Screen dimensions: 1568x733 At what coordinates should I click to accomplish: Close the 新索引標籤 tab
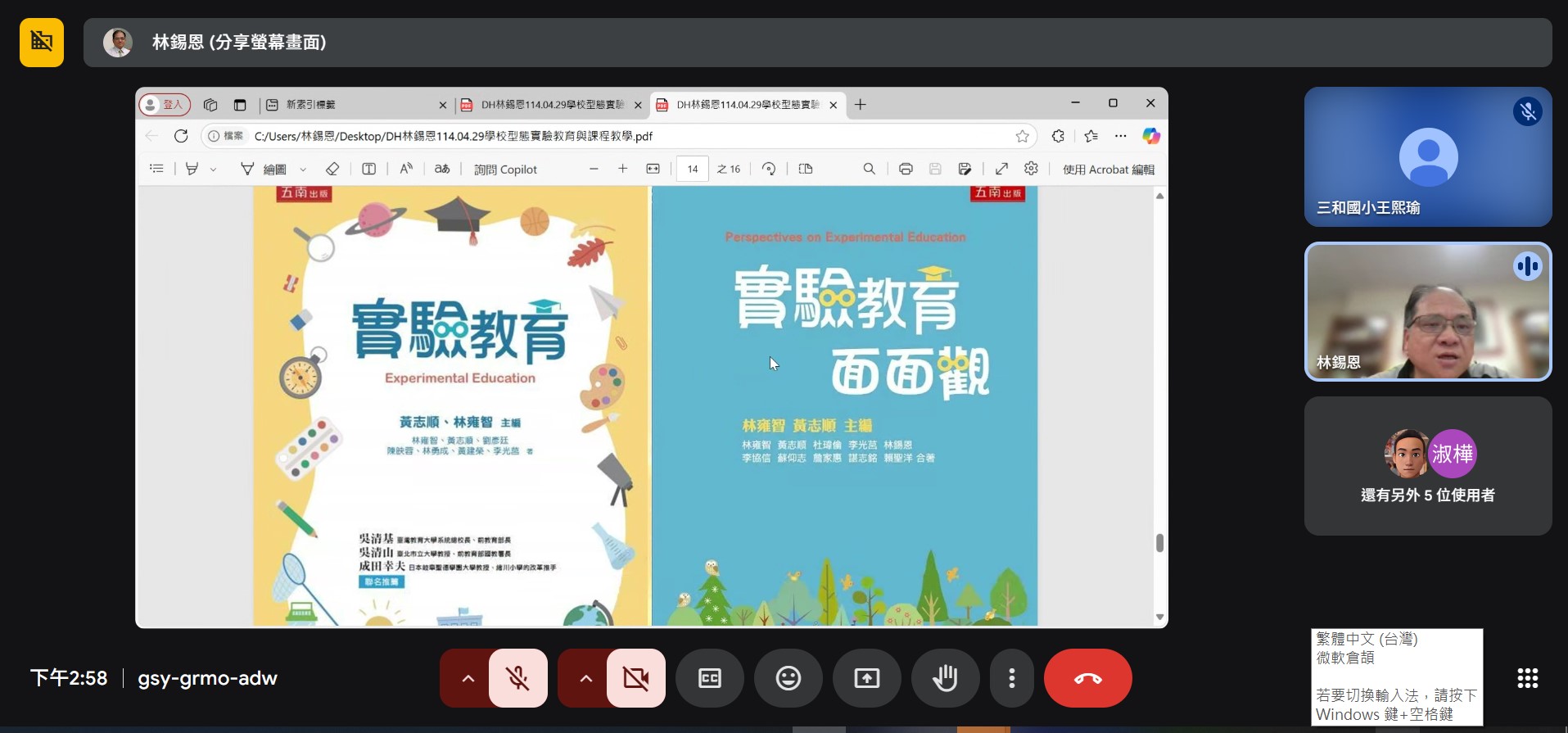click(443, 105)
